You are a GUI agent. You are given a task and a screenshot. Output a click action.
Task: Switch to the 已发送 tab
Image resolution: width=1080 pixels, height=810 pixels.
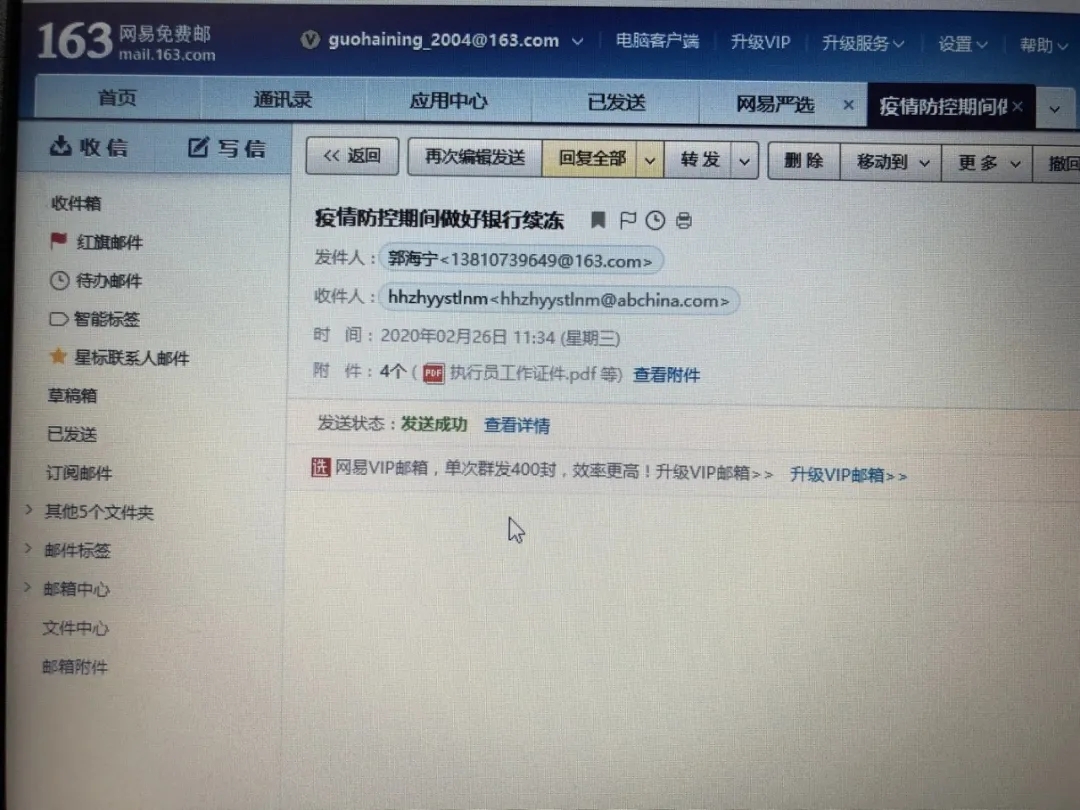616,102
